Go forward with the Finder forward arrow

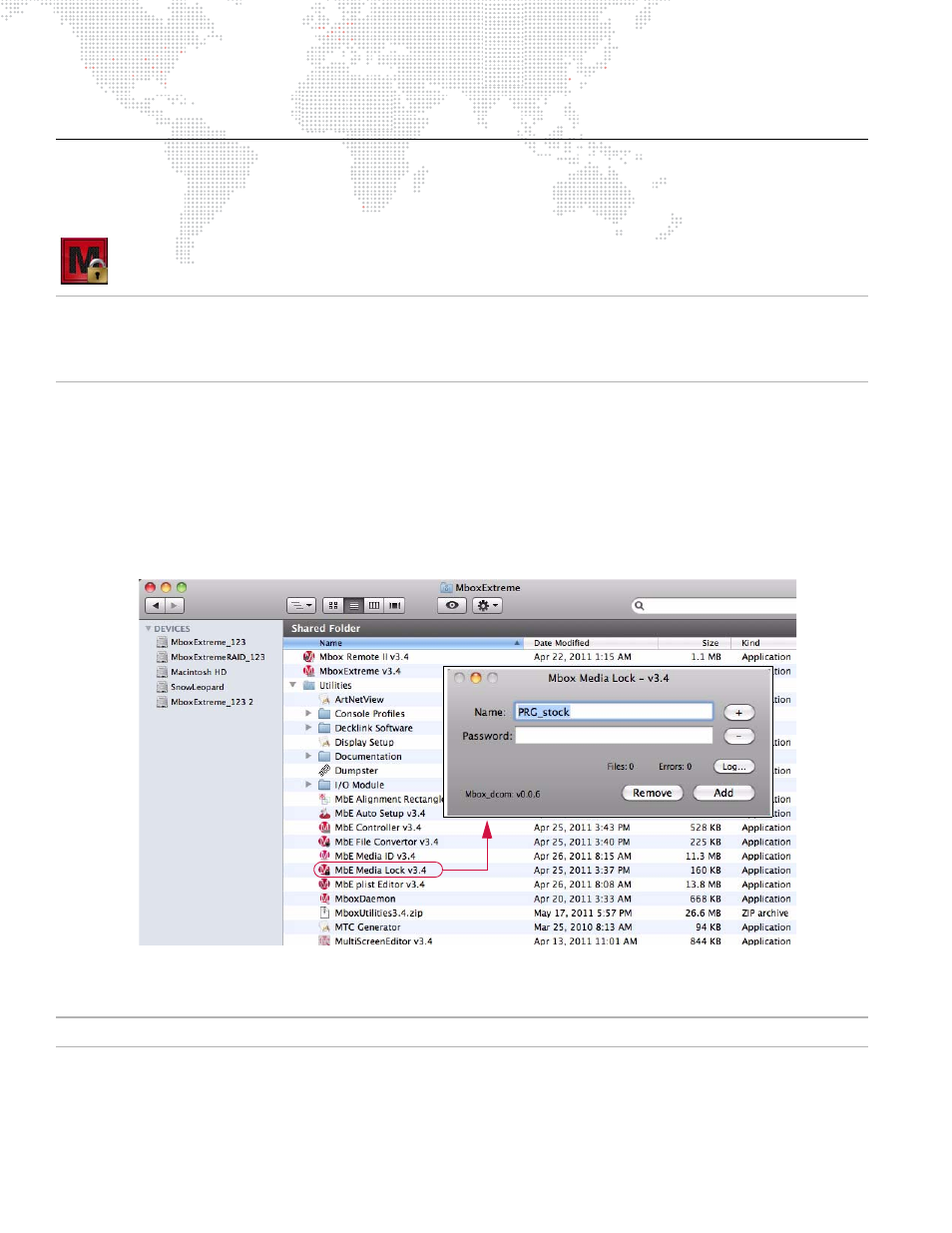click(x=175, y=605)
